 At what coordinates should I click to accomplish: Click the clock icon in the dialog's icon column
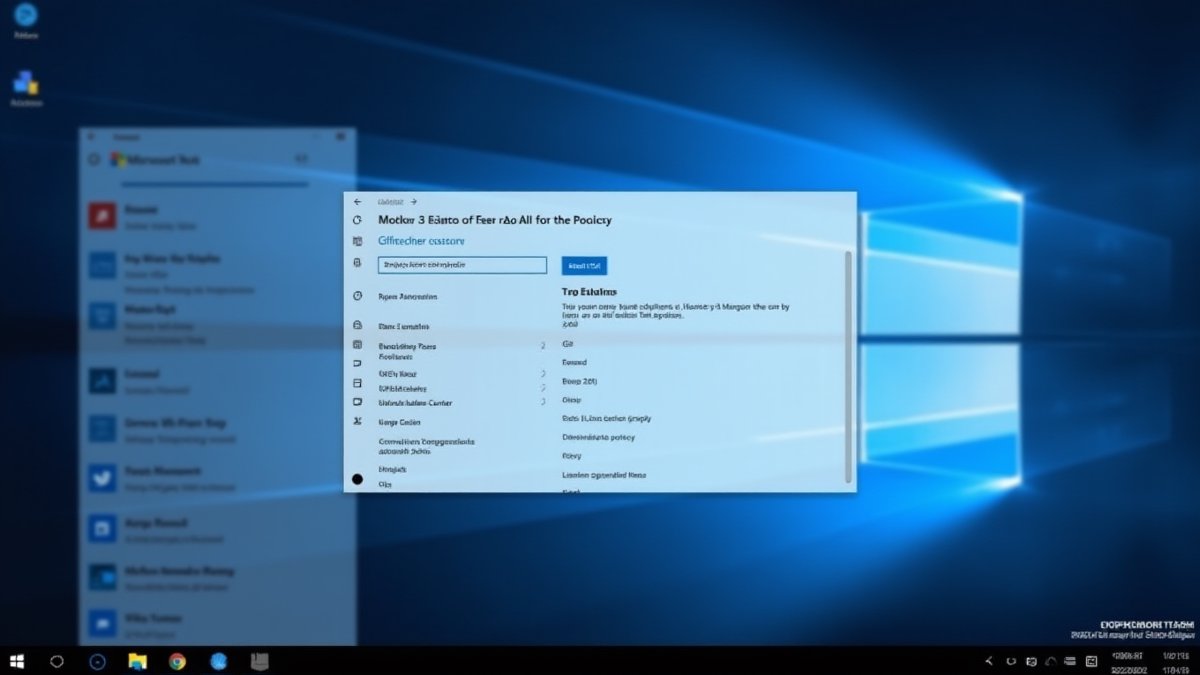358,296
